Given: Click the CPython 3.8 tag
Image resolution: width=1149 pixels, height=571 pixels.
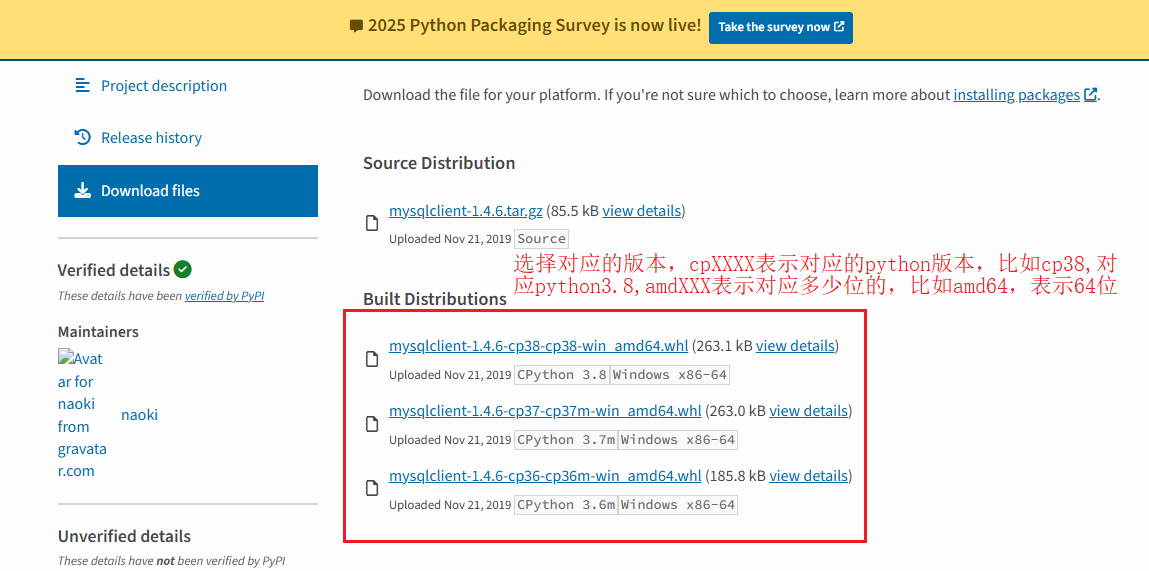Looking at the screenshot, I should coord(562,375).
